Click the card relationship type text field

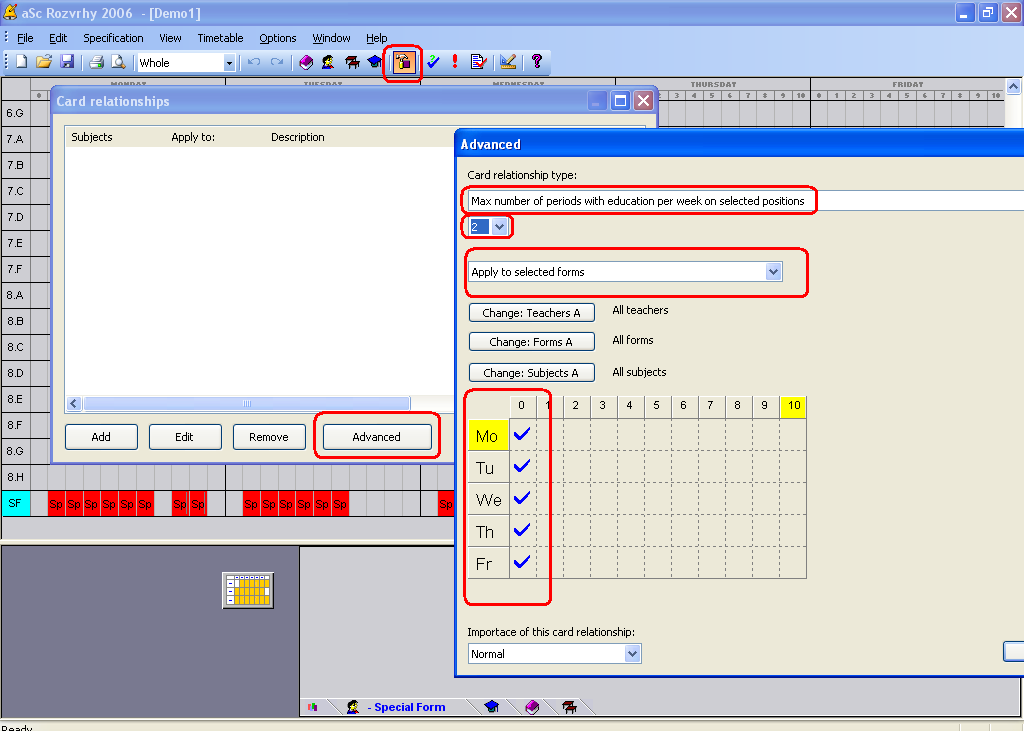640,201
